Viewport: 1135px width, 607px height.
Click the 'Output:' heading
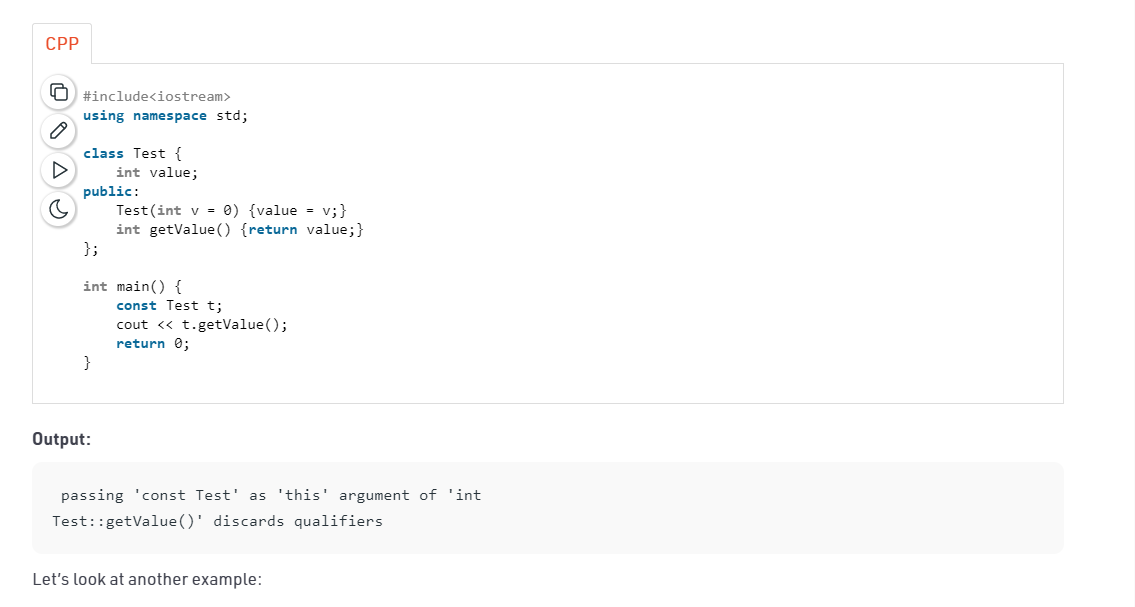62,439
